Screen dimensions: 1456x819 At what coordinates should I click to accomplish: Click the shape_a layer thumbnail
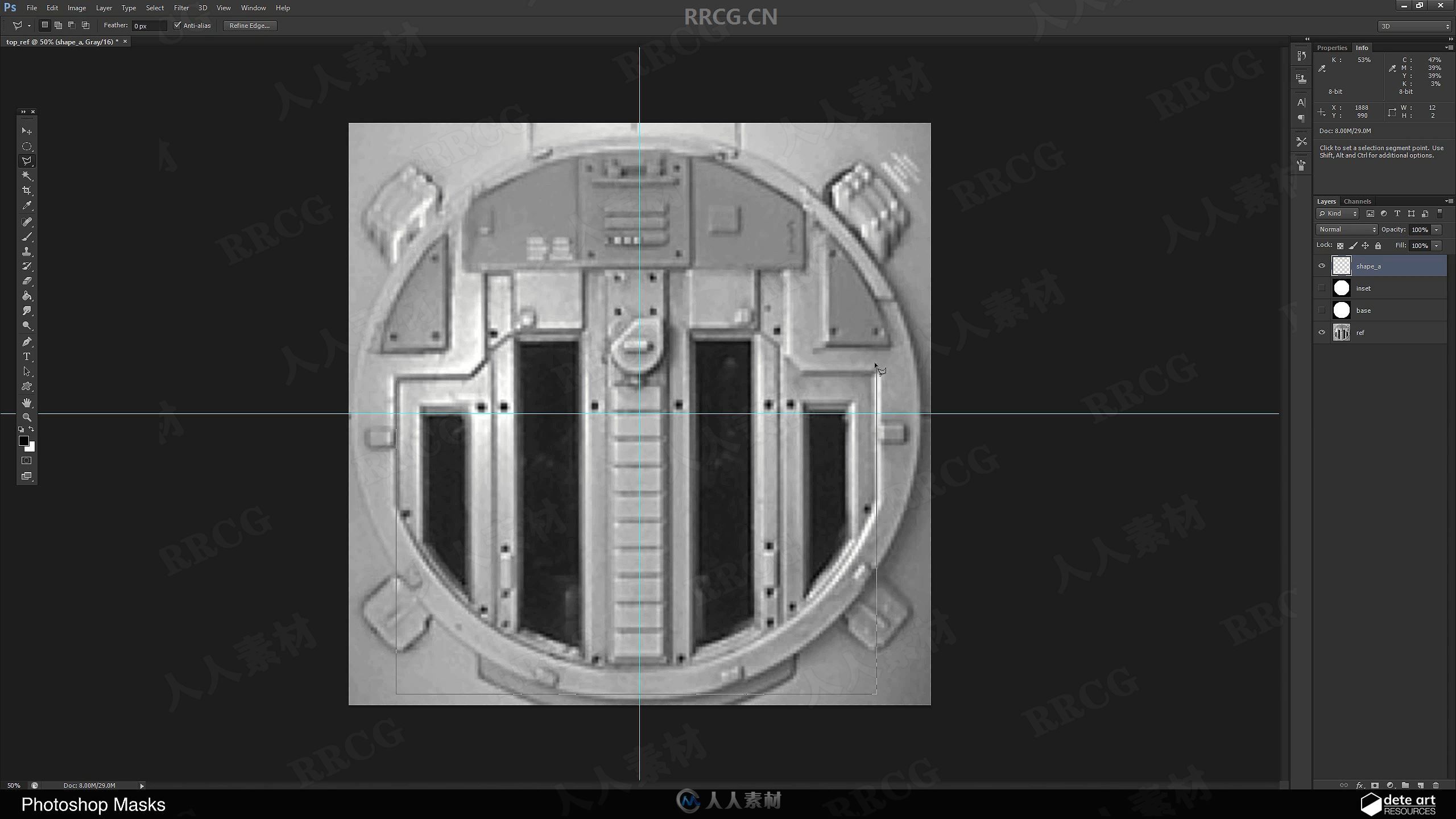tap(1342, 266)
